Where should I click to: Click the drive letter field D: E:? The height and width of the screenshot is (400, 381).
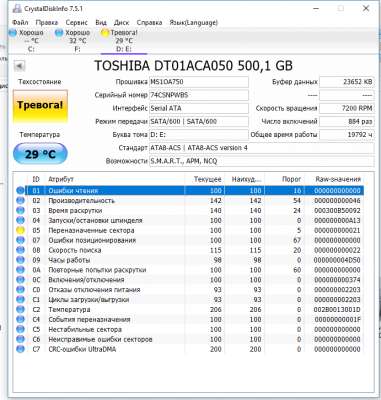pos(199,135)
